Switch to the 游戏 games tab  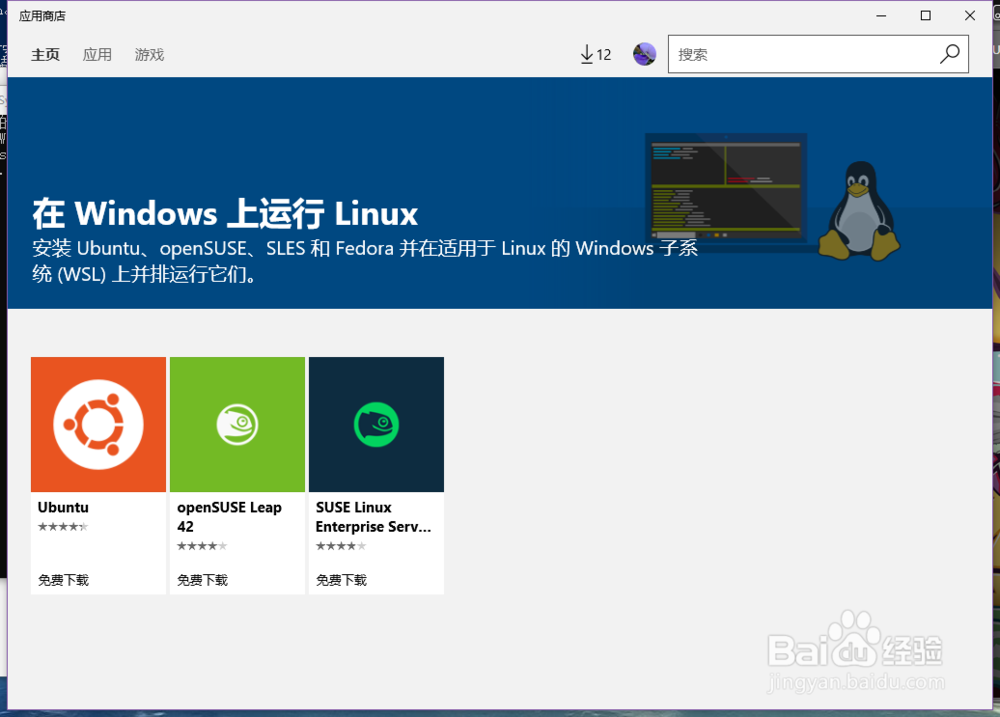coord(149,55)
